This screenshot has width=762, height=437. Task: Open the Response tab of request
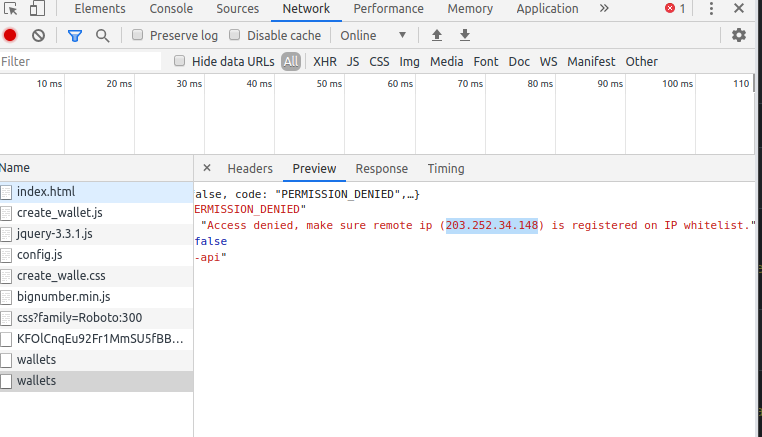click(381, 169)
